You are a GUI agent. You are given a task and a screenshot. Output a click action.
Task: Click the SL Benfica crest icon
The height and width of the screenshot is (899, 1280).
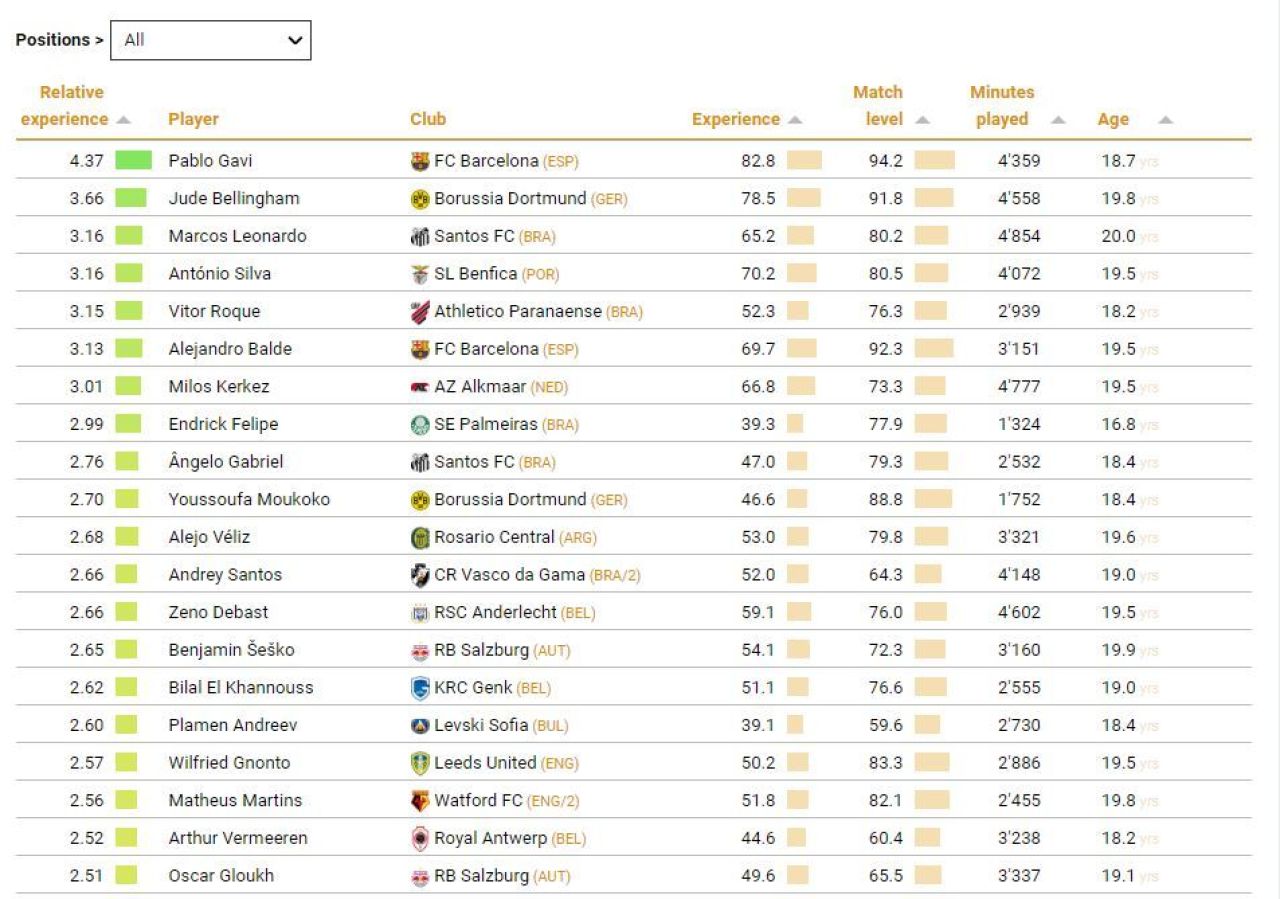420,274
